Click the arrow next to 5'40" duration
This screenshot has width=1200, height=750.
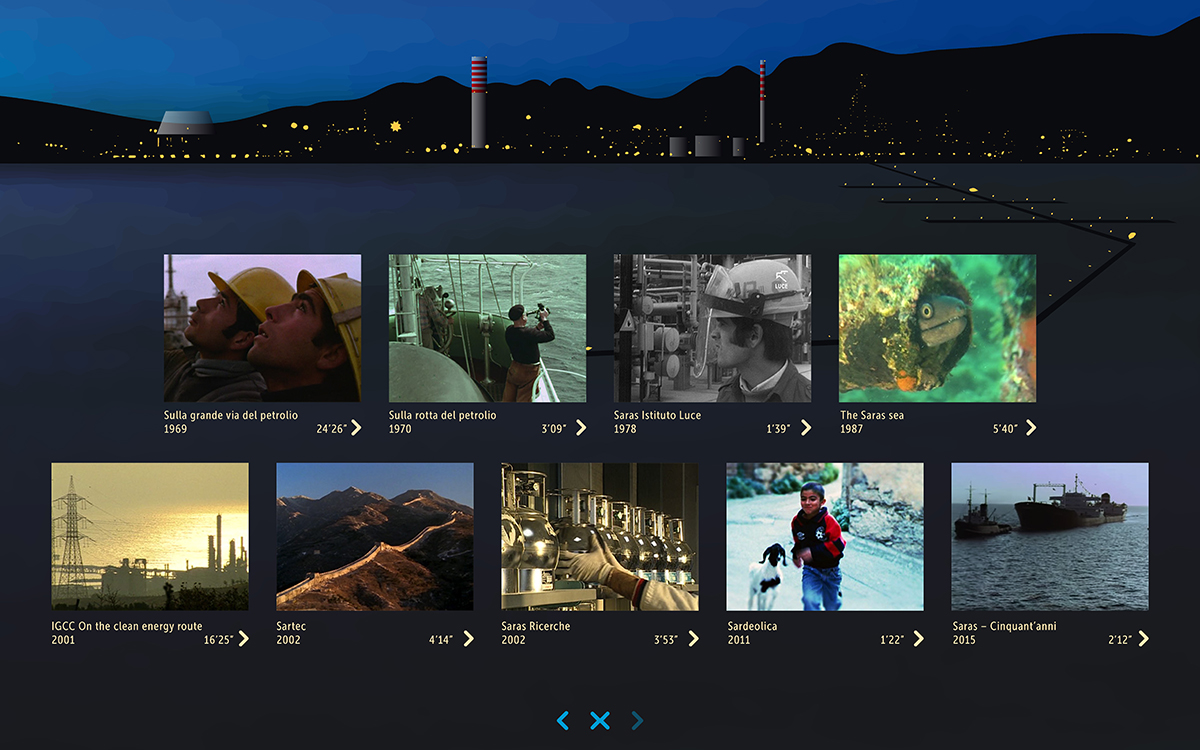pos(1031,428)
